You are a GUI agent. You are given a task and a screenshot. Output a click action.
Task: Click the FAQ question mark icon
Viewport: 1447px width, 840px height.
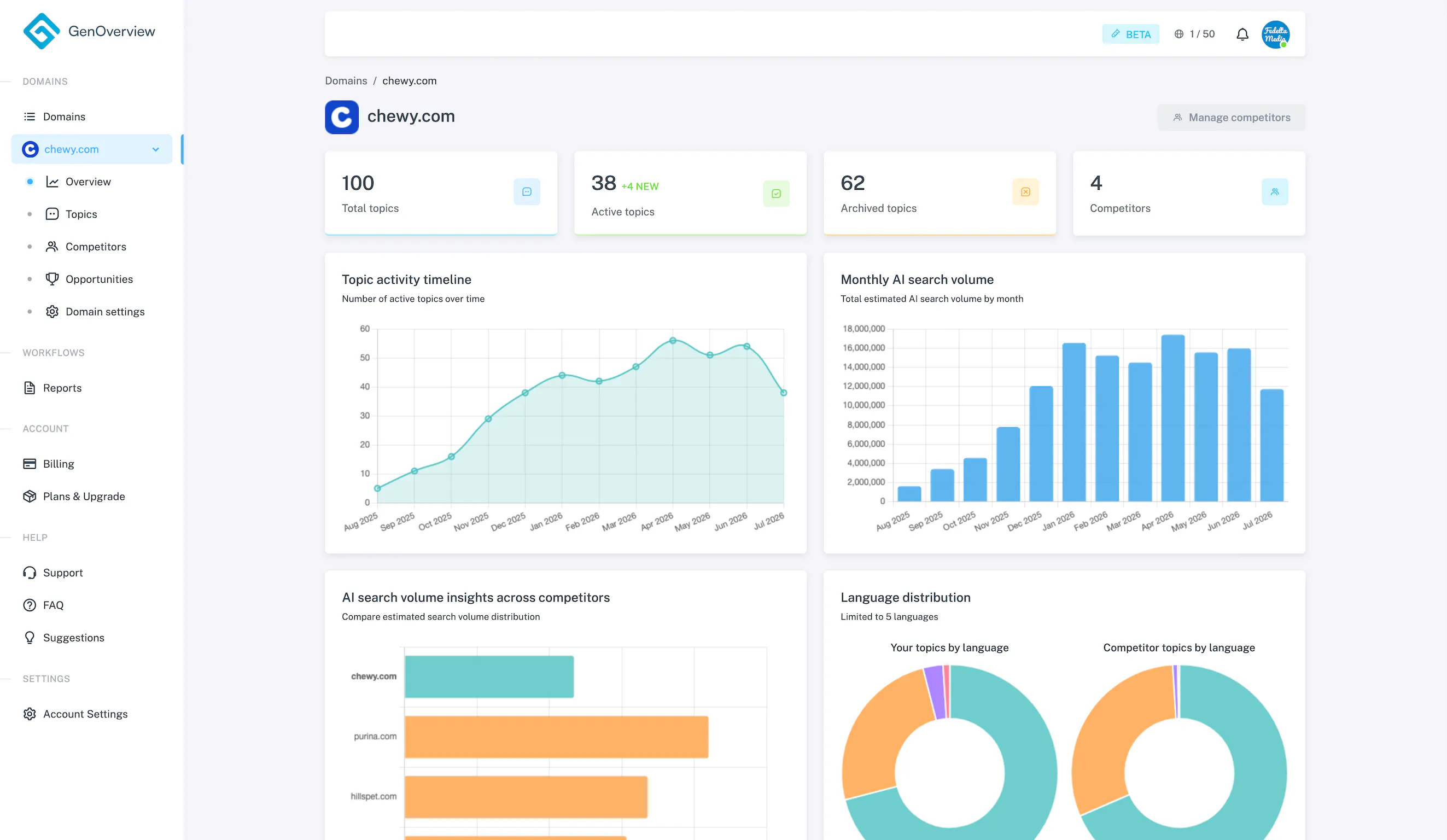pyautogui.click(x=30, y=605)
